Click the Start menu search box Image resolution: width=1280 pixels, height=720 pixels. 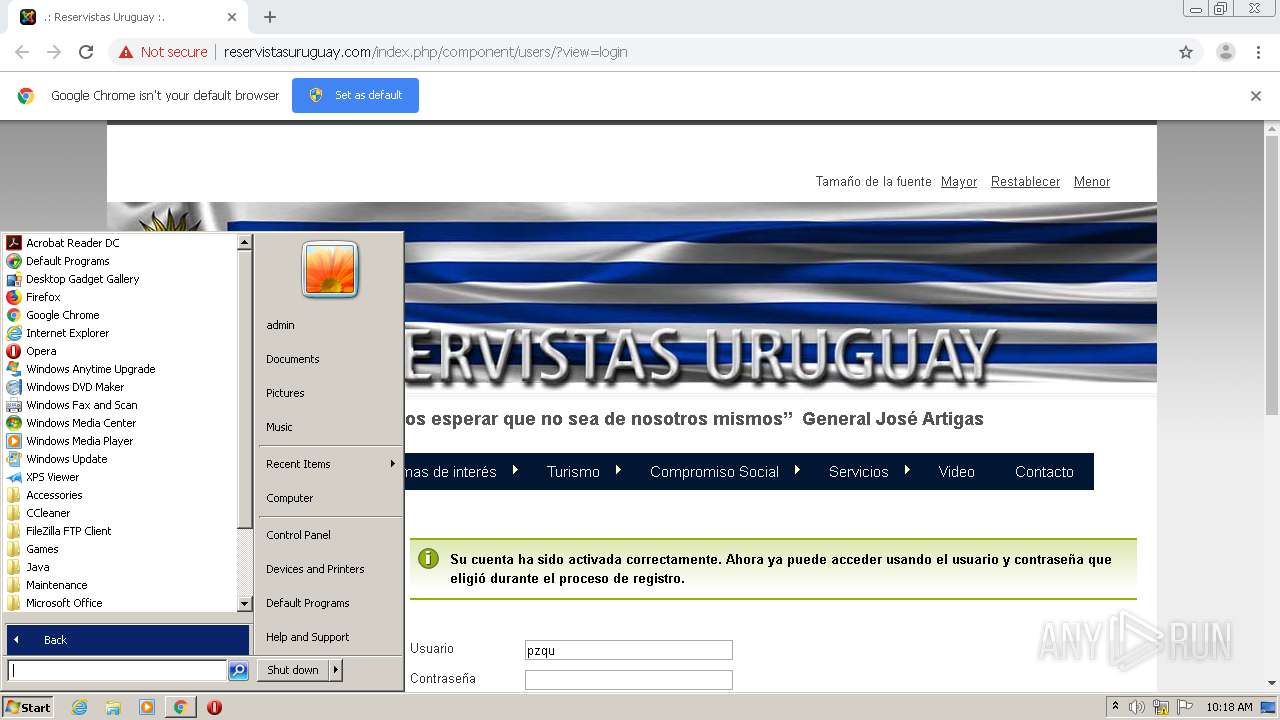(117, 671)
